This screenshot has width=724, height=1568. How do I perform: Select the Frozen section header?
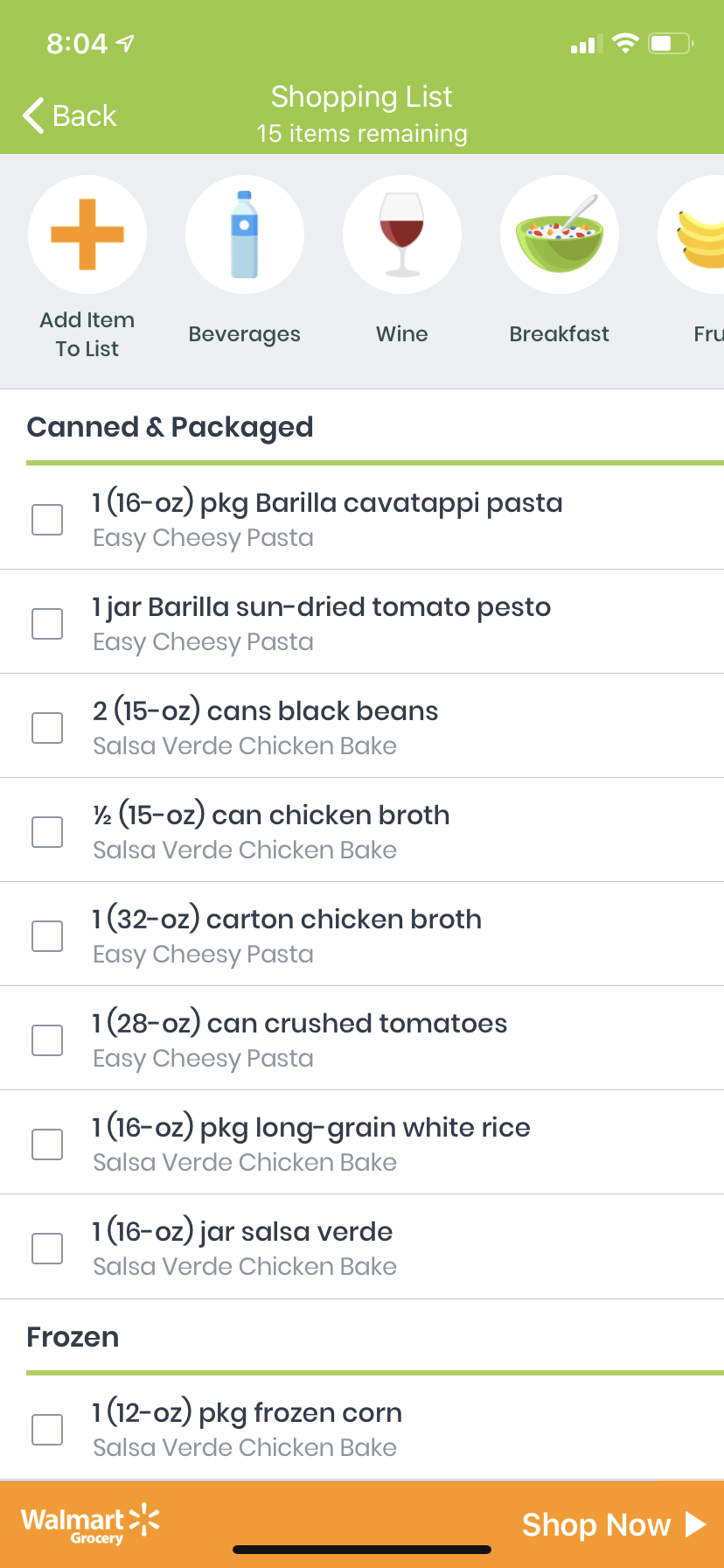click(x=73, y=1337)
